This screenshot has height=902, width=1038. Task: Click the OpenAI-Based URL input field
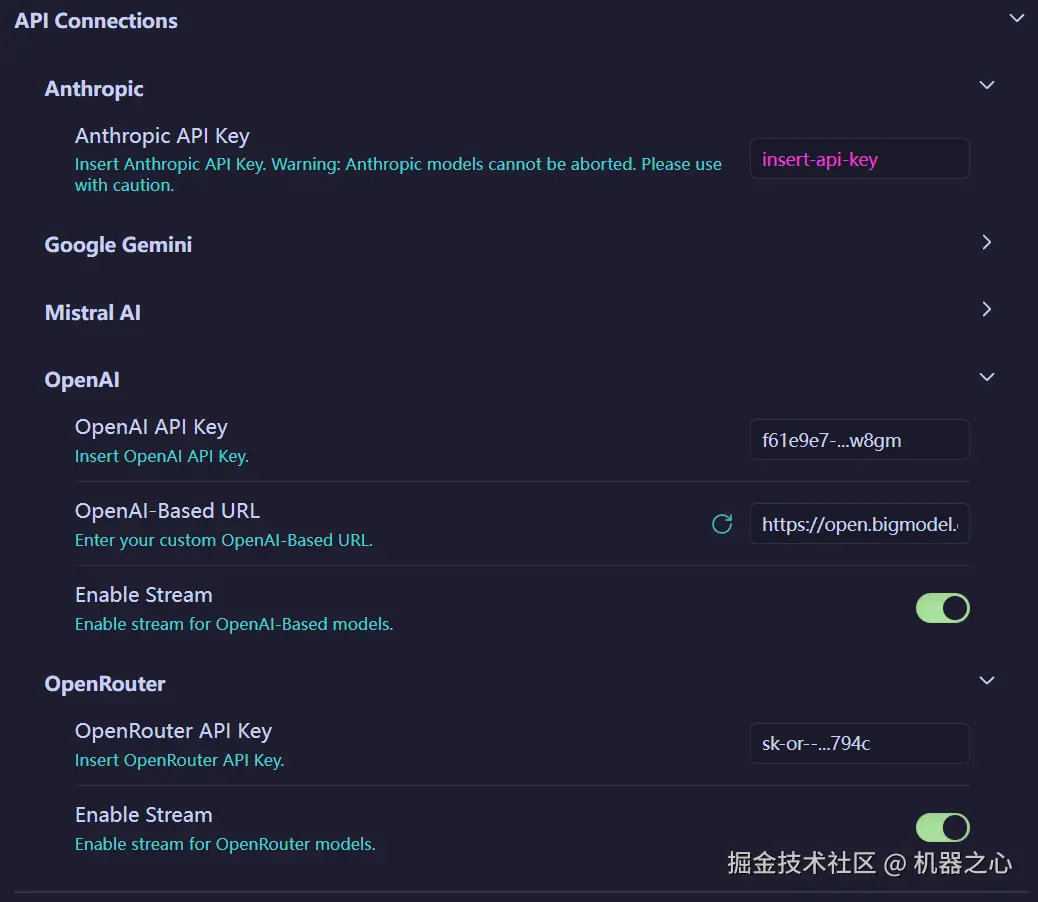[859, 523]
